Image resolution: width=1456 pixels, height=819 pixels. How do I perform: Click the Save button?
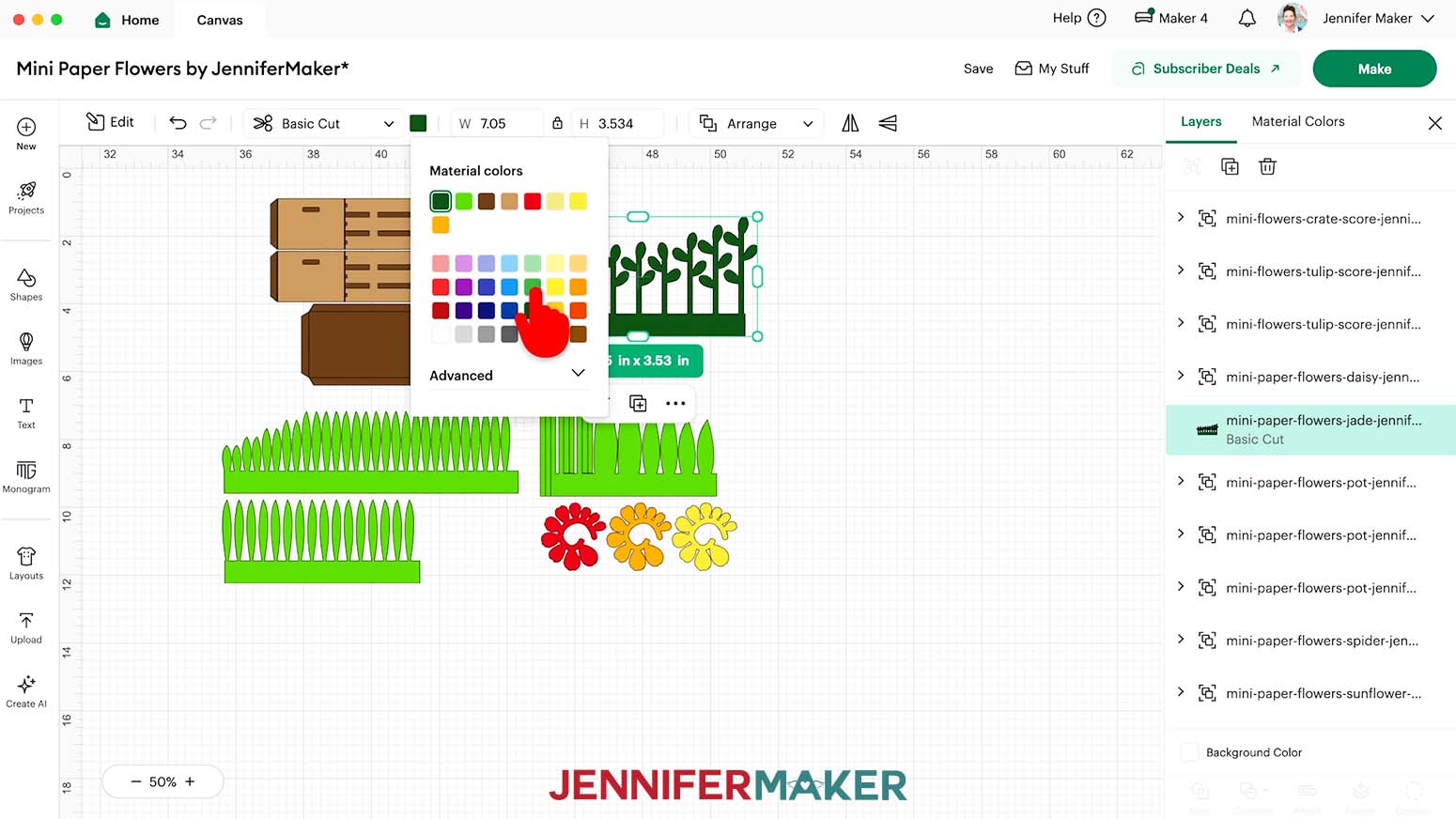978,69
